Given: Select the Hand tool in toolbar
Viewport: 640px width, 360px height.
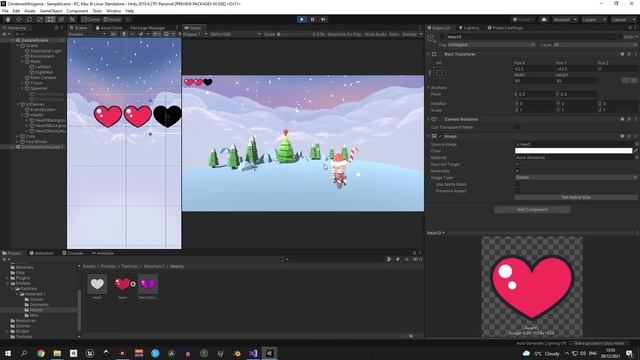Looking at the screenshot, I should (8, 19).
